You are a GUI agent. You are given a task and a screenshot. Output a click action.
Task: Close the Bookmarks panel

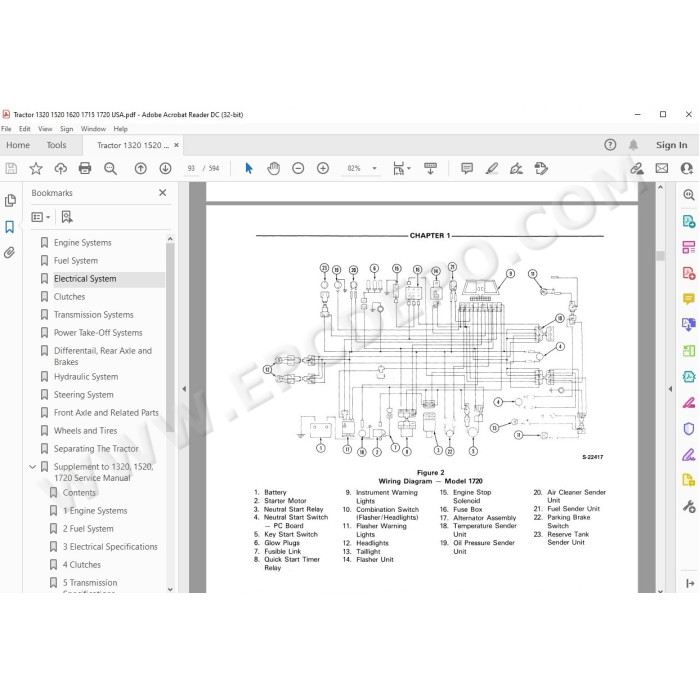point(162,192)
